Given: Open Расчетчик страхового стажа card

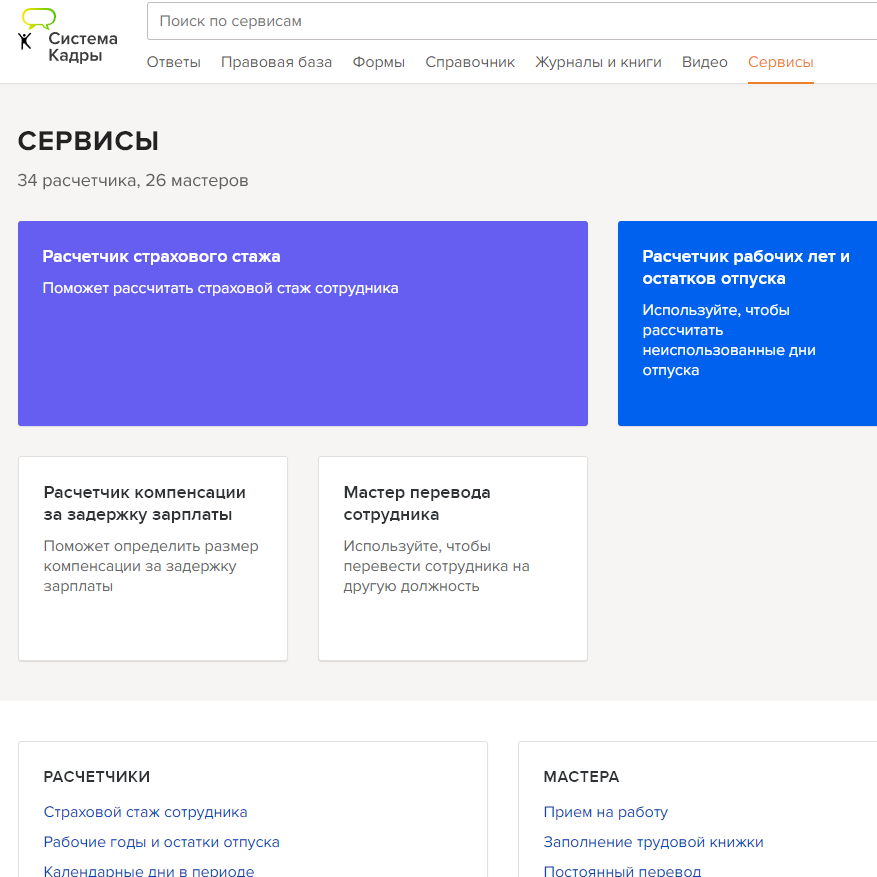Looking at the screenshot, I should tap(303, 323).
